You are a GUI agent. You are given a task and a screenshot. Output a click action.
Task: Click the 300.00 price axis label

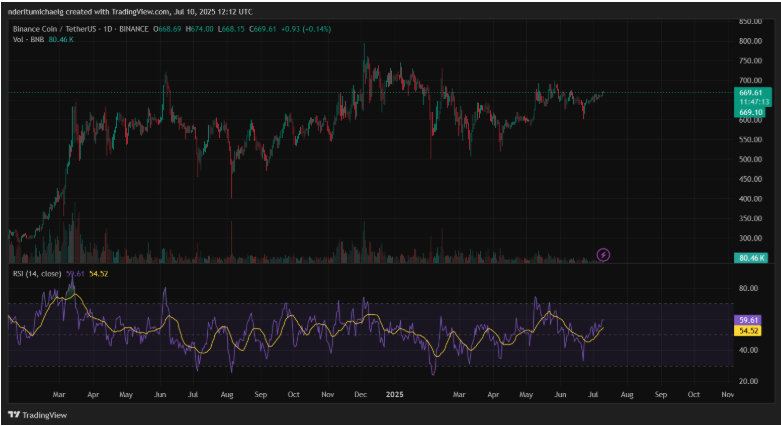[x=750, y=238]
